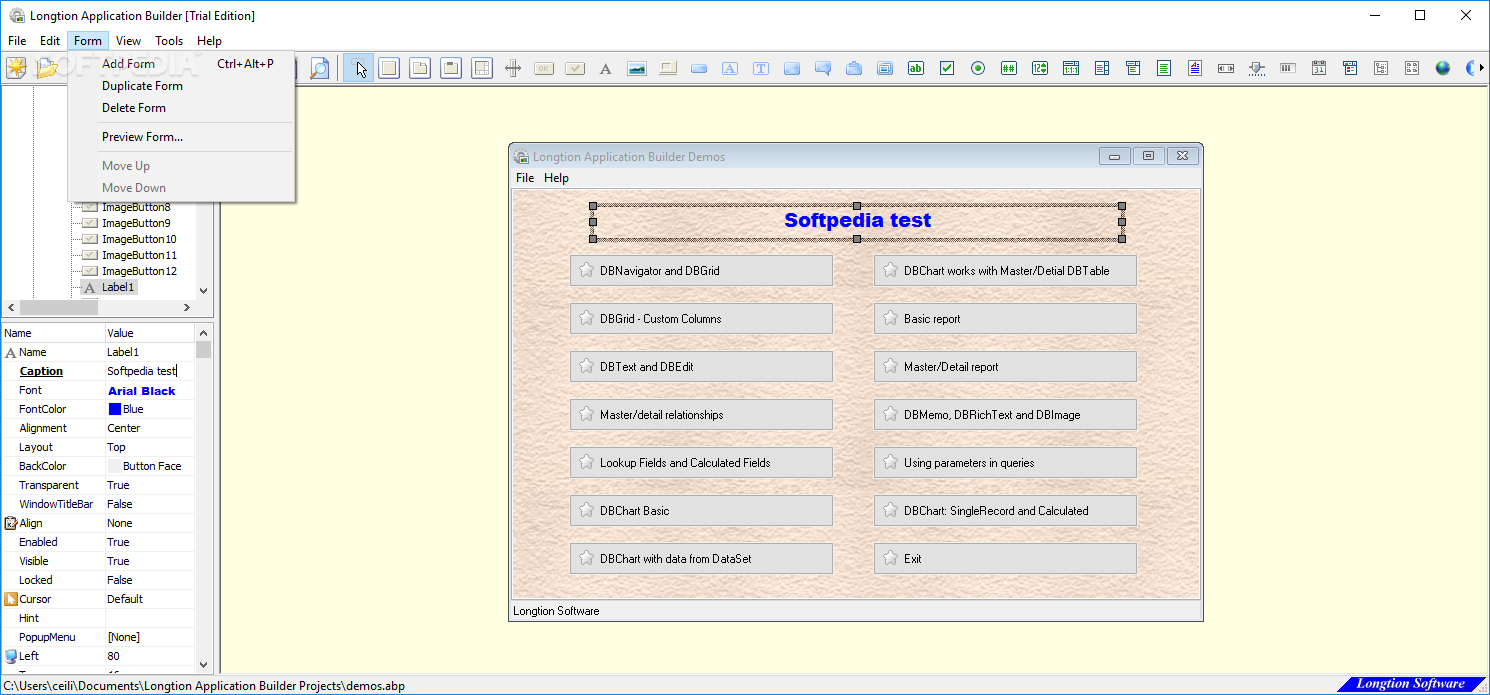Select the TreeView component tool
Screen dimensions: 1490x695
click(1381, 68)
